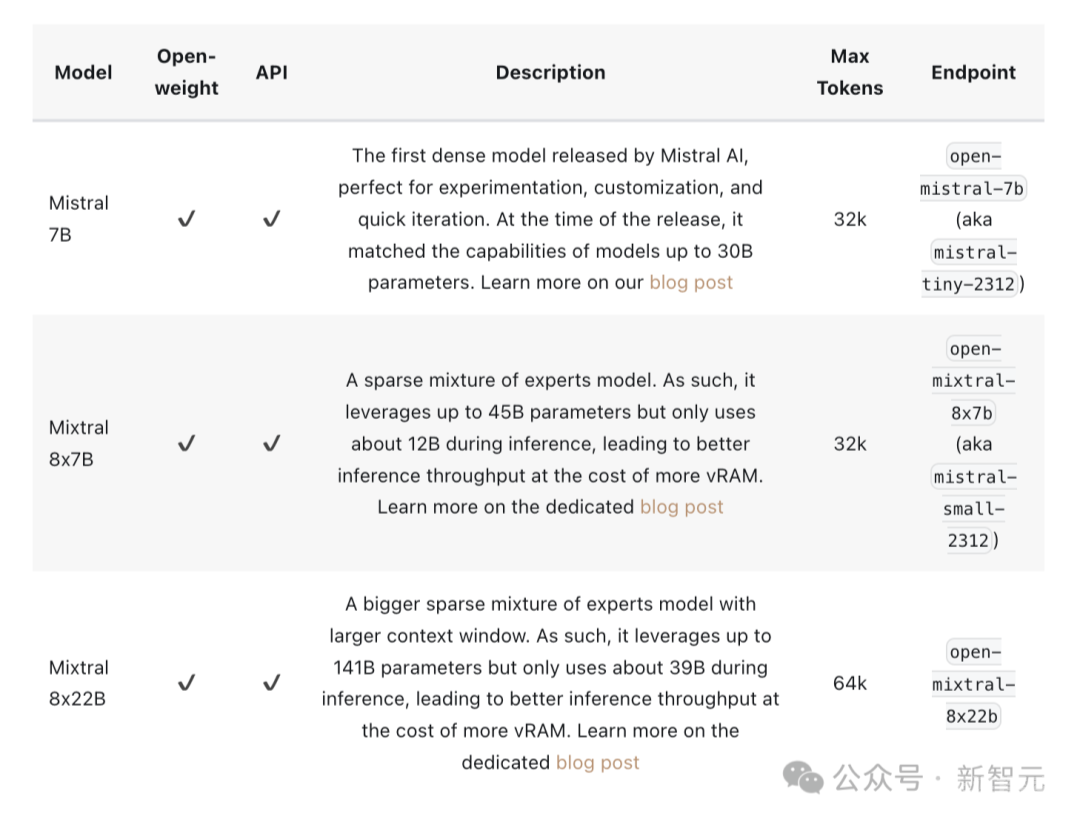
Task: Click the Open-weight checkmark for Mixtral 8x22B
Action: (x=186, y=683)
